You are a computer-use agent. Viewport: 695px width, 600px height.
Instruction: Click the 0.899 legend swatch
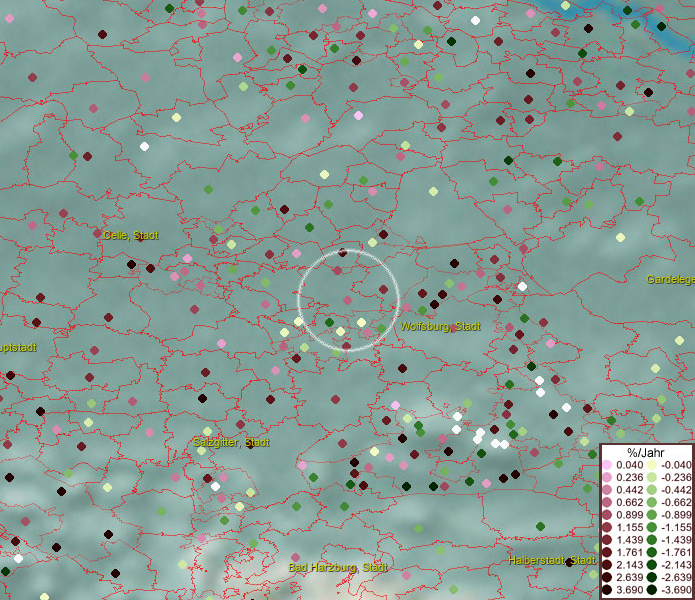pos(607,514)
